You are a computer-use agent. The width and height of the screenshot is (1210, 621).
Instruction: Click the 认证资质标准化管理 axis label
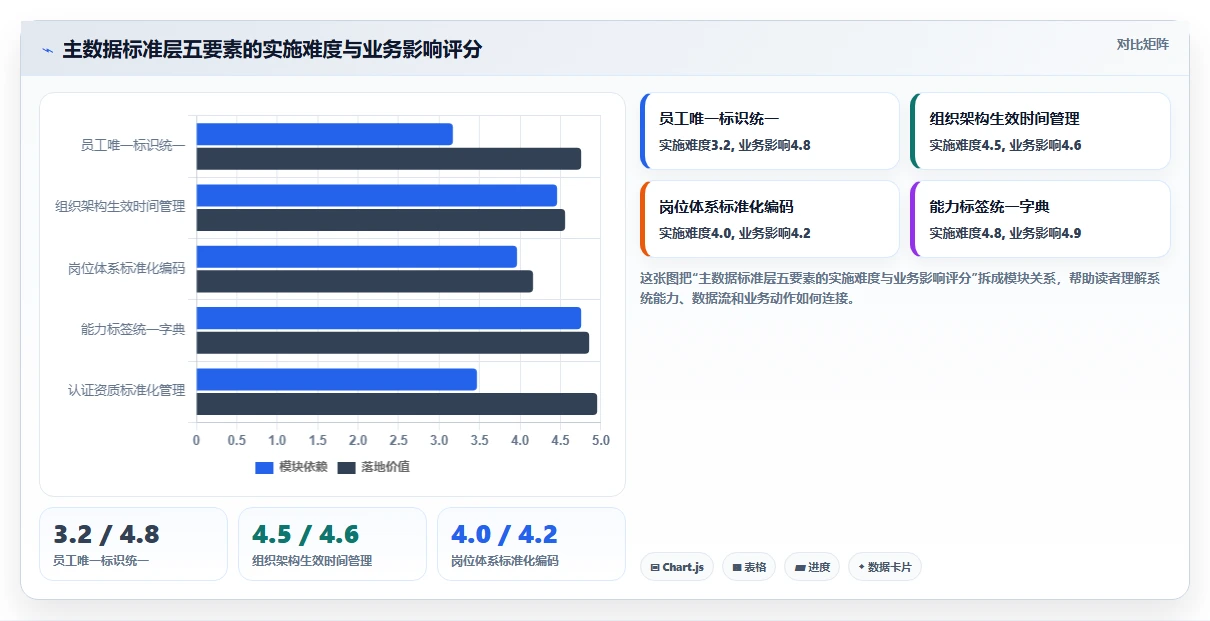click(x=127, y=390)
